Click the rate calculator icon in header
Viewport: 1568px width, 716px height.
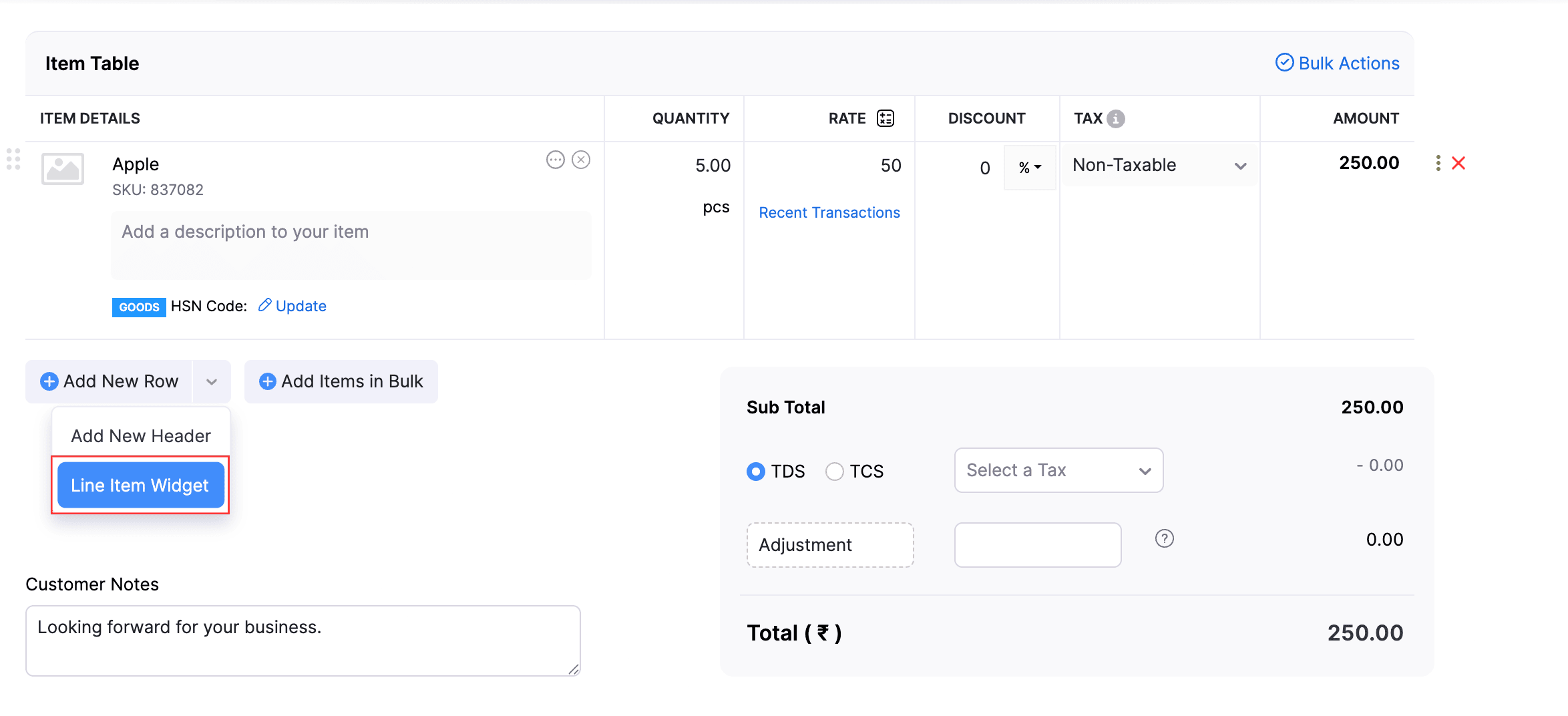(x=885, y=118)
